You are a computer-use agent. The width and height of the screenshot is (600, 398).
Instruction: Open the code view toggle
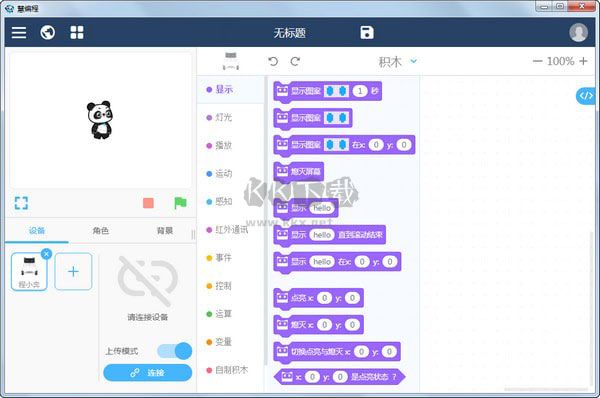[x=585, y=95]
